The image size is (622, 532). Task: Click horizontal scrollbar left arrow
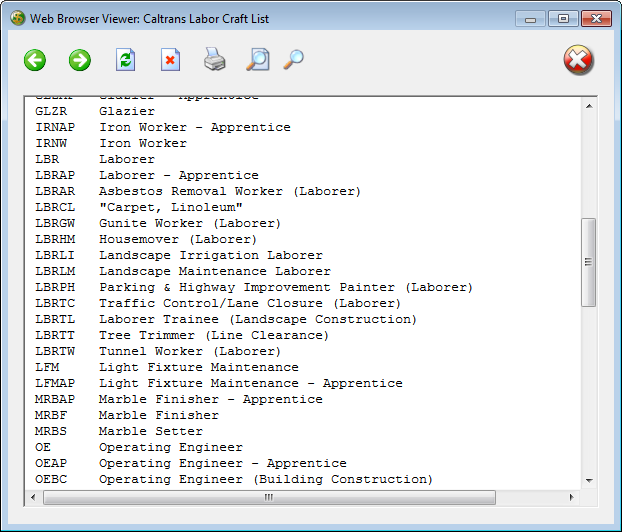33,497
